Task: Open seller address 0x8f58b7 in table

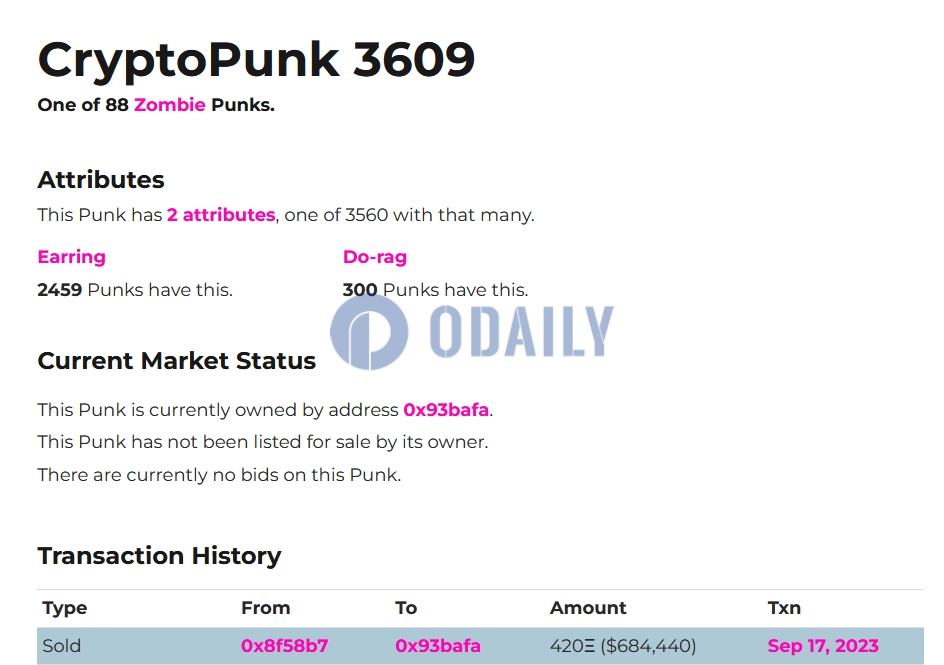Action: click(x=284, y=646)
